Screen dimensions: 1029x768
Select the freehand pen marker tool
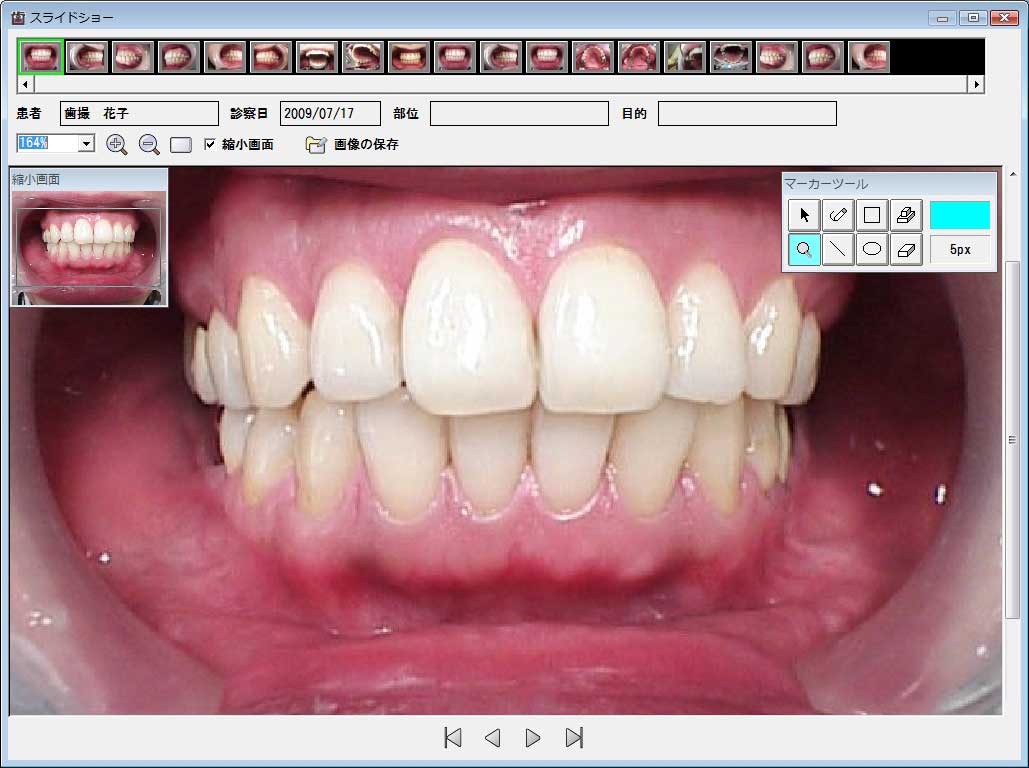click(838, 215)
